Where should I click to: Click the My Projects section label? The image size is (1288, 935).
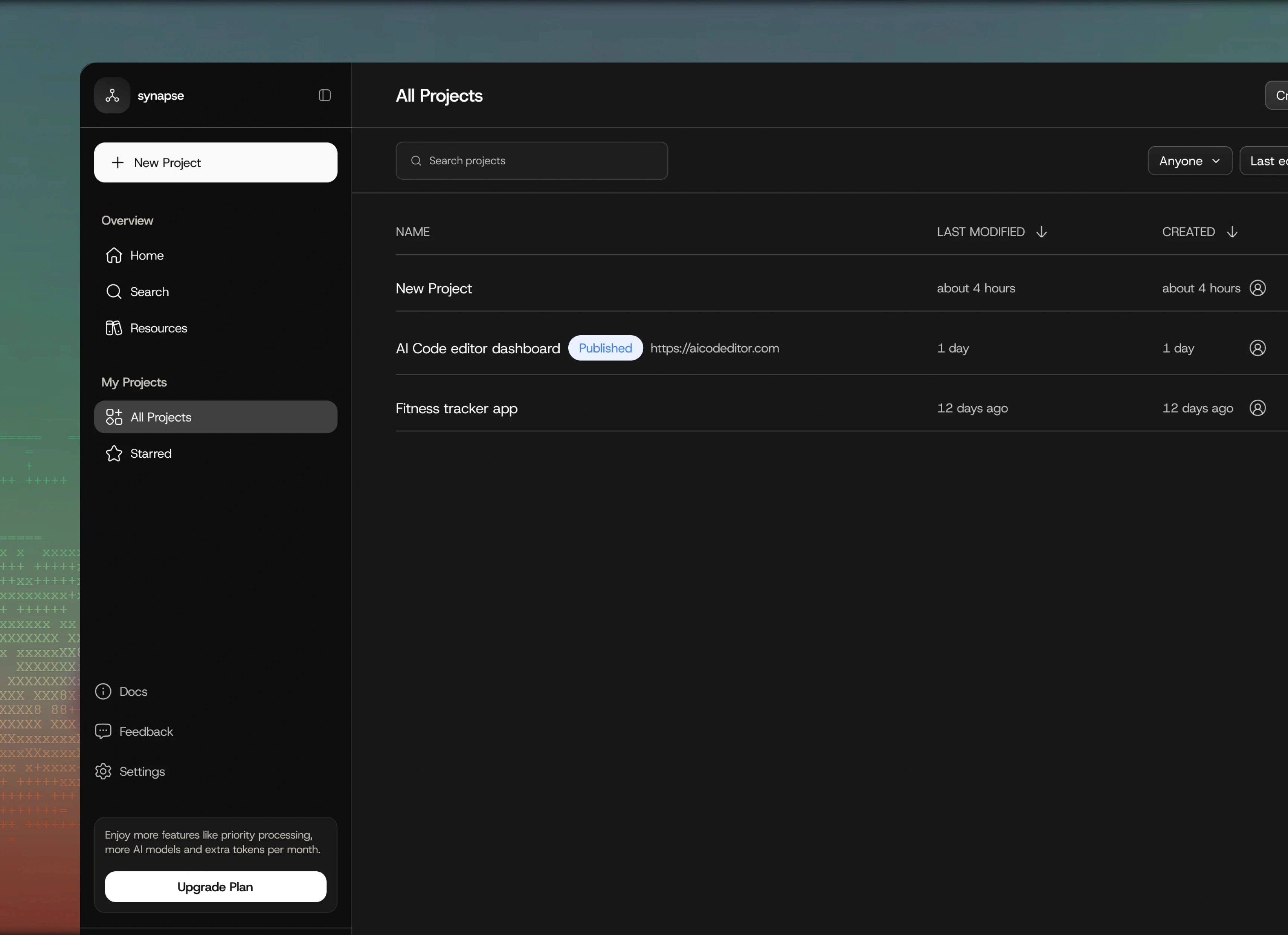(x=134, y=382)
